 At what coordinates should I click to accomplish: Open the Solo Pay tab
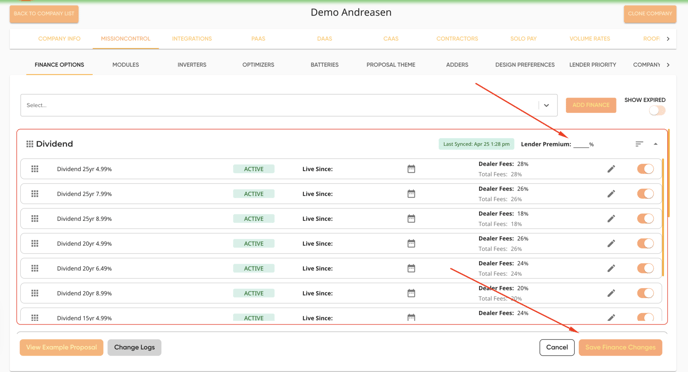(523, 39)
